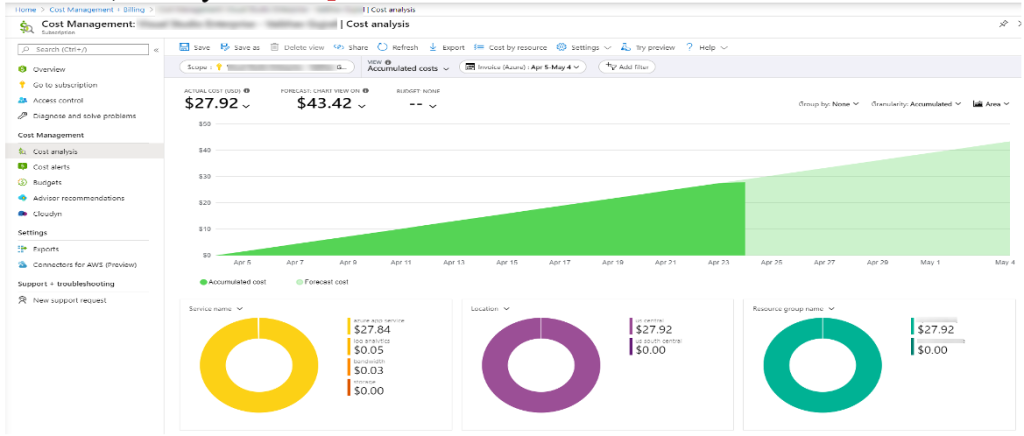
Task: Click the Refresh circular arrow icon
Action: click(383, 48)
